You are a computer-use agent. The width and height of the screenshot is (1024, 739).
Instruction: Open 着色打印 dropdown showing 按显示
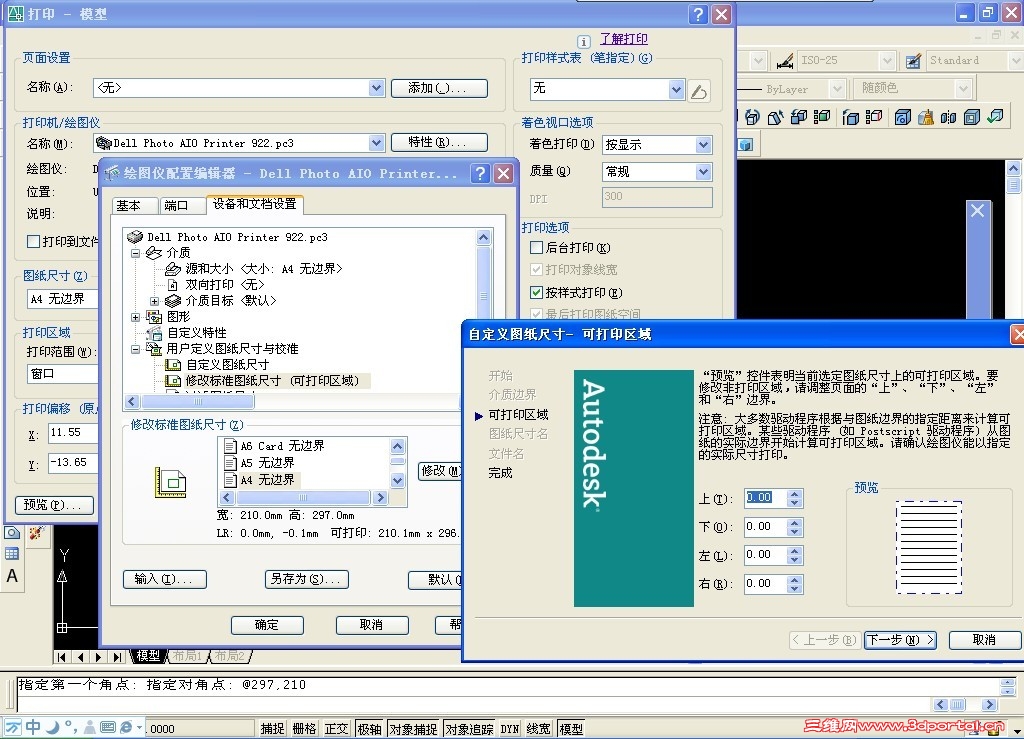(703, 144)
